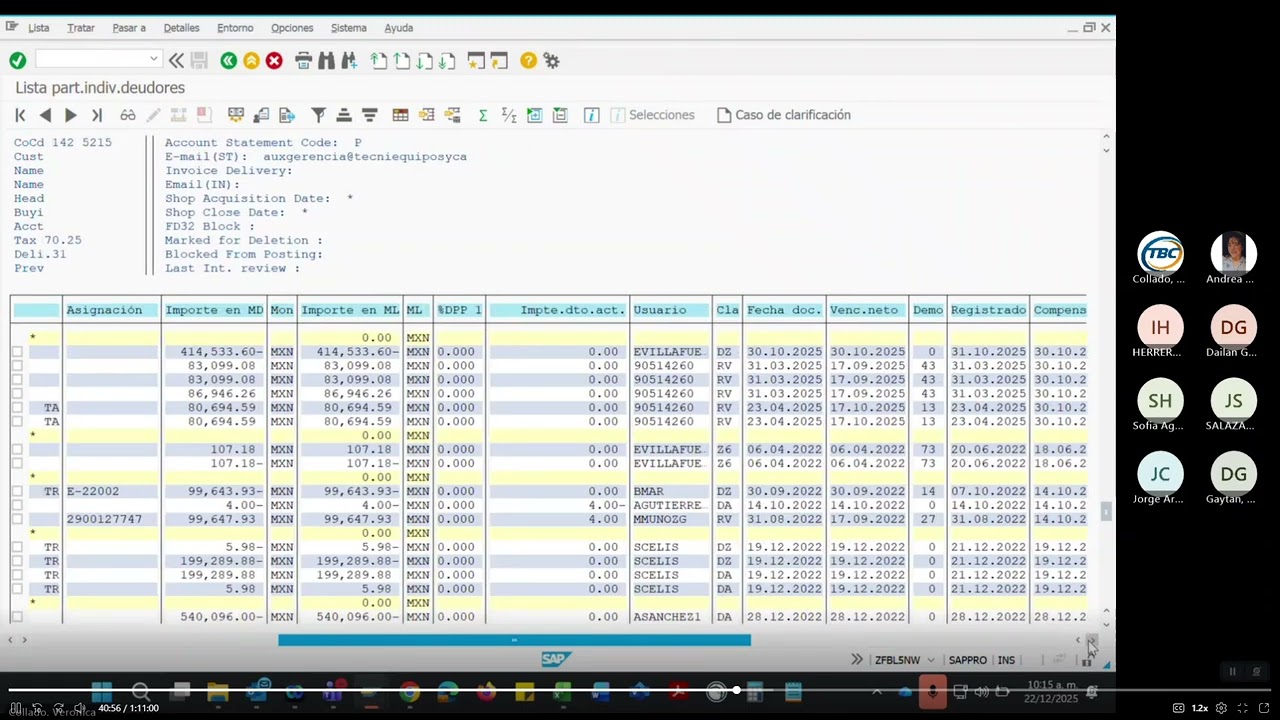Click the vertical scrollbar's down arrow at the bottom
The height and width of the screenshot is (720, 1280).
(1106, 625)
